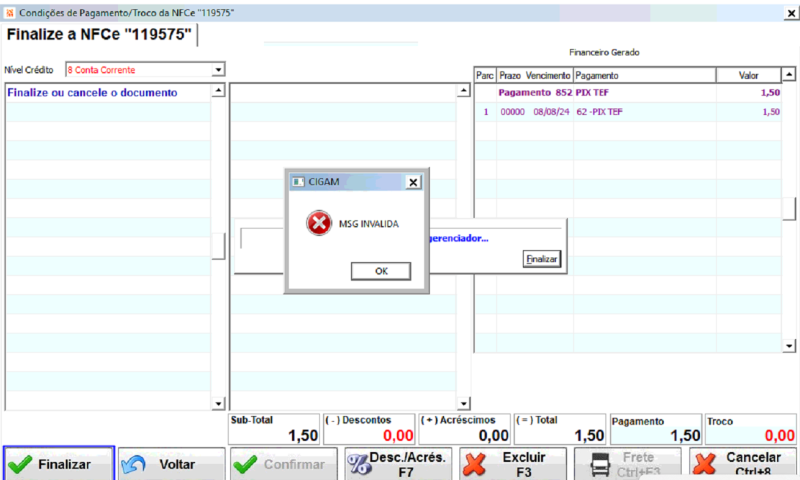Click the Frete truck button
The width and height of the screenshot is (800, 480).
point(628,464)
